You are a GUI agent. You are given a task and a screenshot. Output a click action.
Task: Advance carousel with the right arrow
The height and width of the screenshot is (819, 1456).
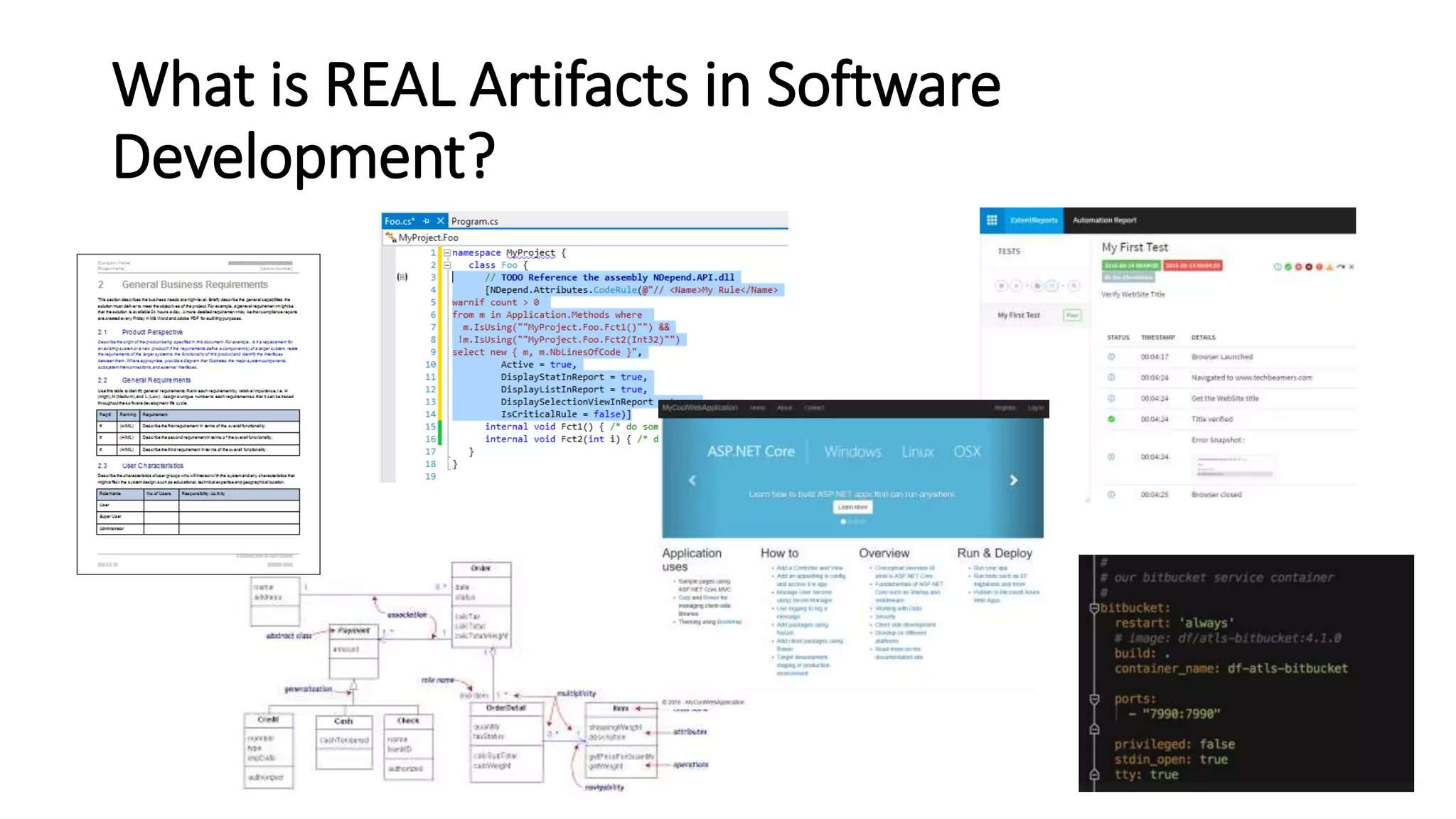[1014, 480]
